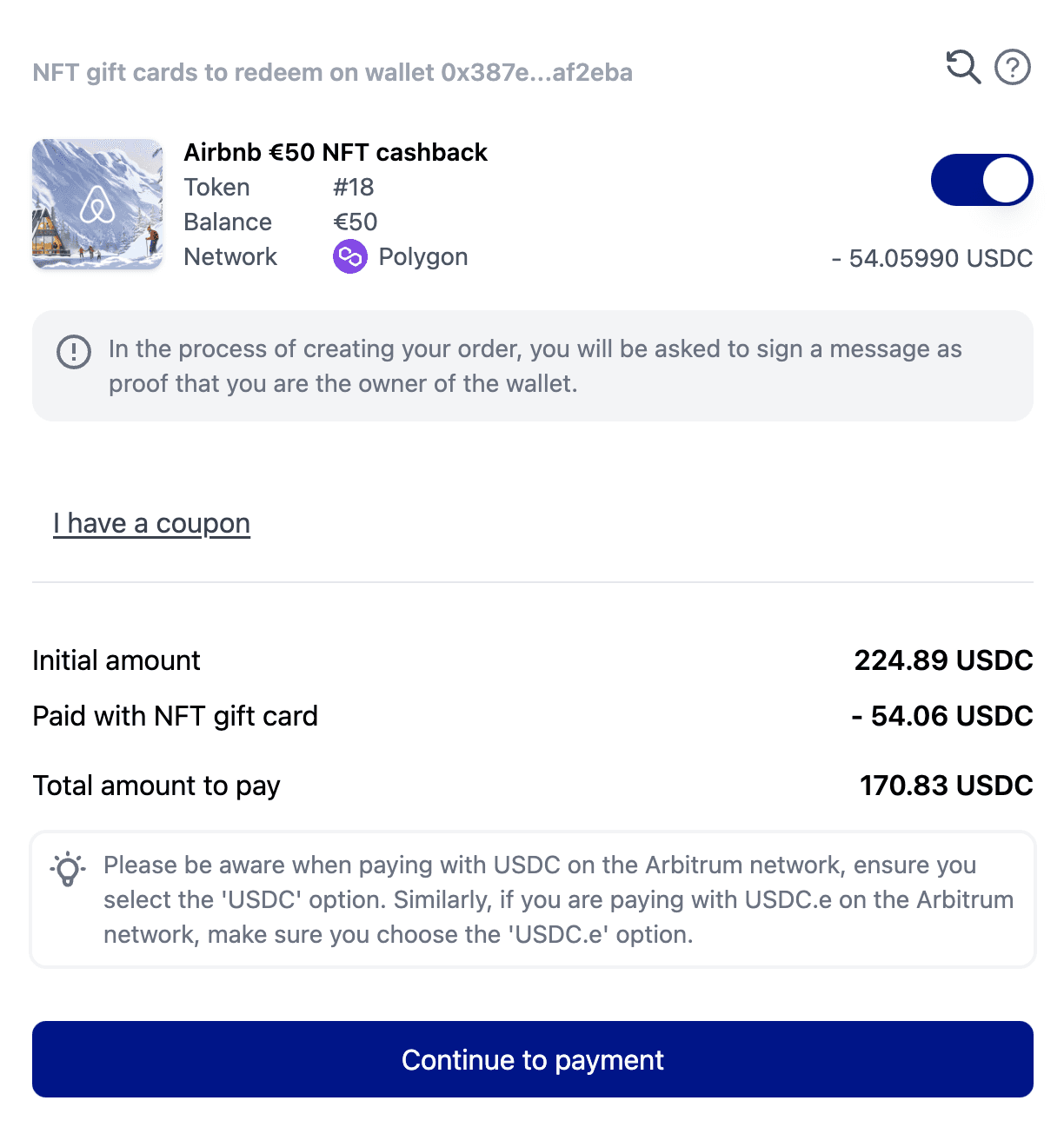Click the Polygon network icon
Viewport: 1064px width, 1147px height.
(x=349, y=257)
